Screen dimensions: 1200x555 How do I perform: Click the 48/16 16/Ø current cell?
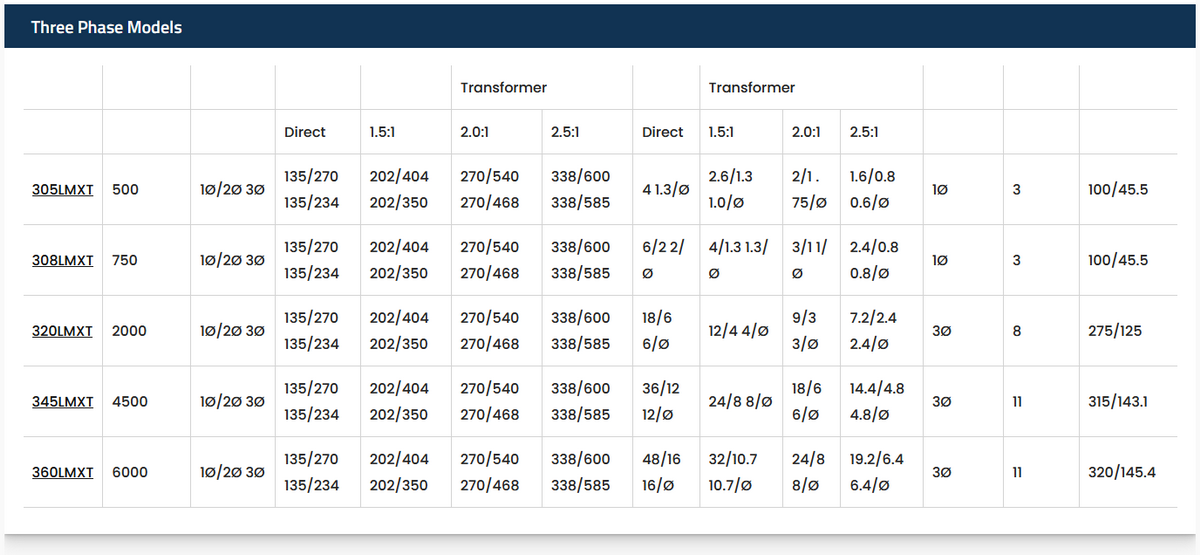click(661, 472)
